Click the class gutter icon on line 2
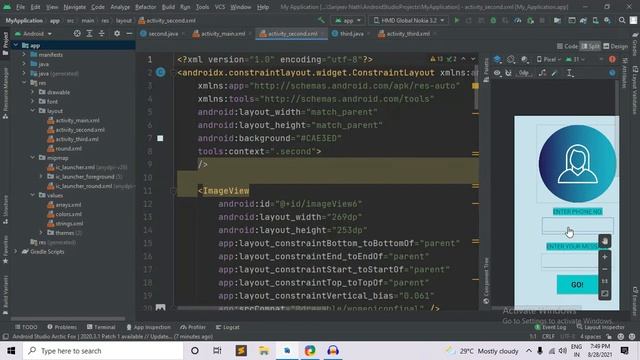Screen dimensions: 640x360 pos(160,73)
